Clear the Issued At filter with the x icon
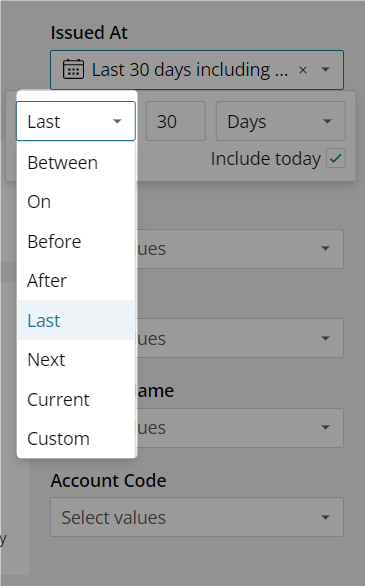This screenshot has height=586, width=365. point(303,70)
